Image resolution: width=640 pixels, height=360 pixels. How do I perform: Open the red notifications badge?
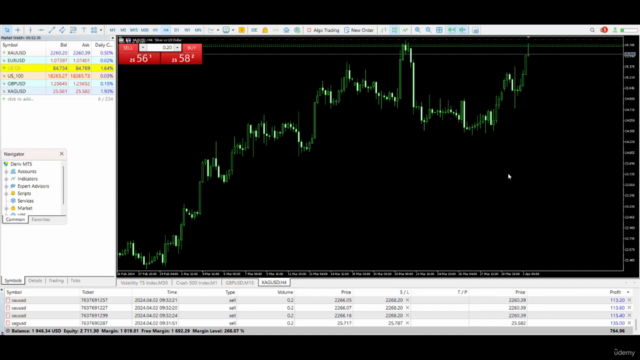[604, 30]
